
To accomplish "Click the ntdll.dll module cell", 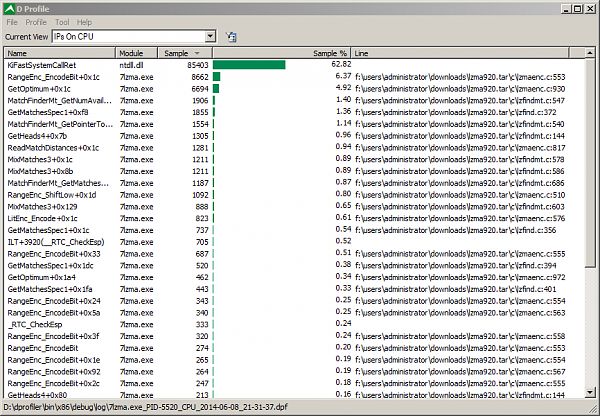I will pos(131,65).
